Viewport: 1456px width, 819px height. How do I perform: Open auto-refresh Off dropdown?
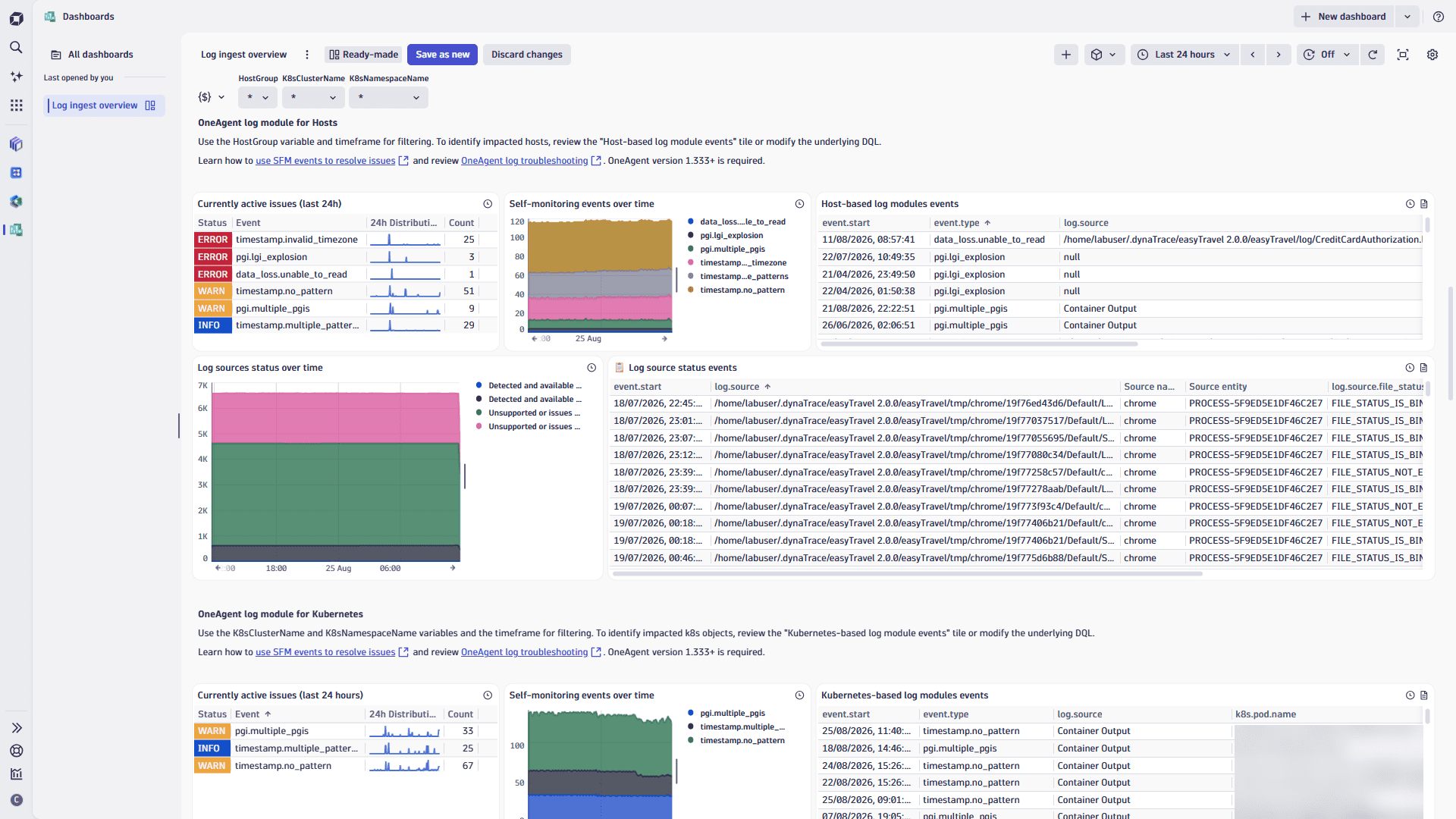tap(1326, 55)
